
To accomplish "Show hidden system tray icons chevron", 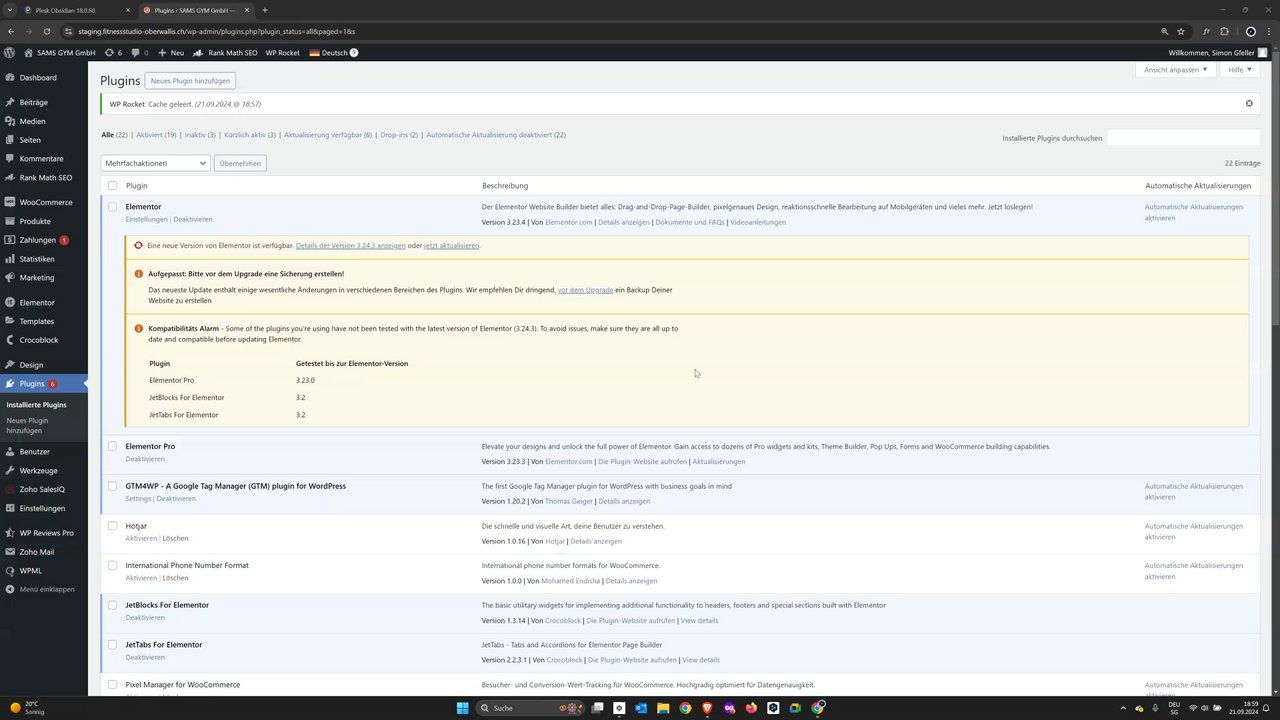I will coord(1123,708).
